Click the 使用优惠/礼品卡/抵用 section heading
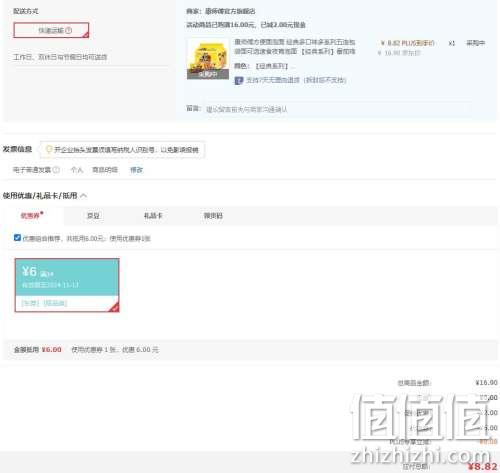The height and width of the screenshot is (473, 500). (40, 196)
